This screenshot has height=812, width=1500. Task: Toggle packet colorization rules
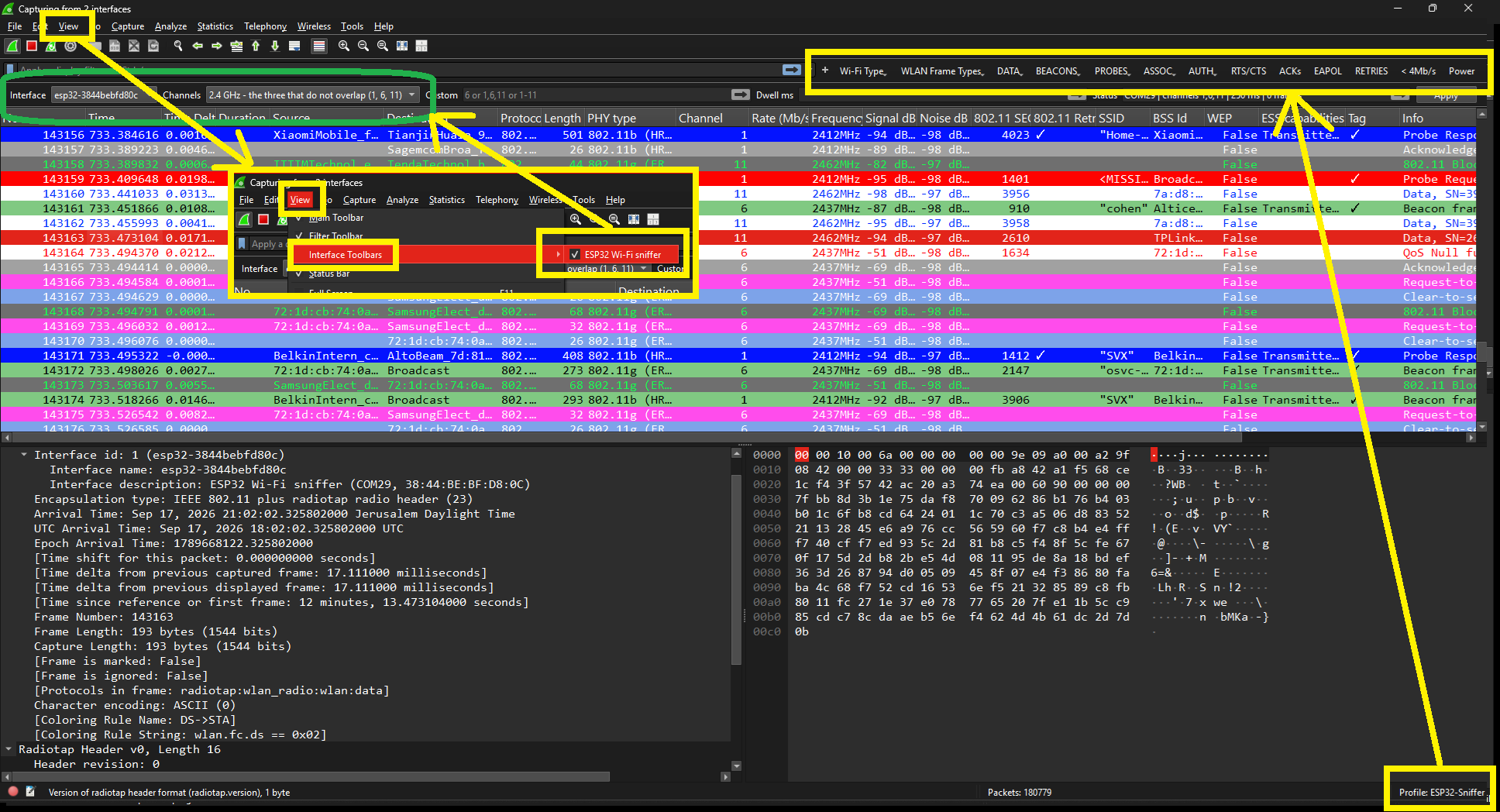[318, 46]
